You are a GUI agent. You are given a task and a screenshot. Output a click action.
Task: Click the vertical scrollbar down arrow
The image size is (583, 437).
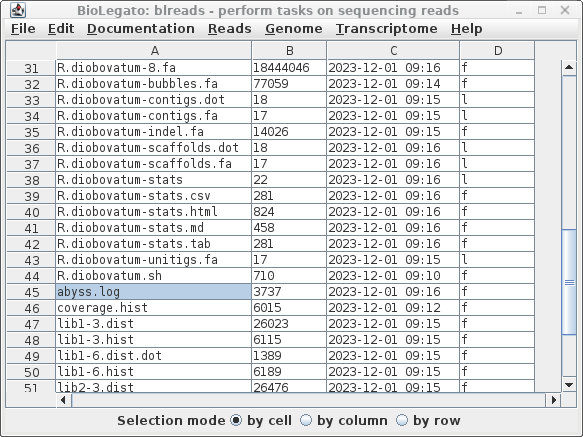(569, 385)
